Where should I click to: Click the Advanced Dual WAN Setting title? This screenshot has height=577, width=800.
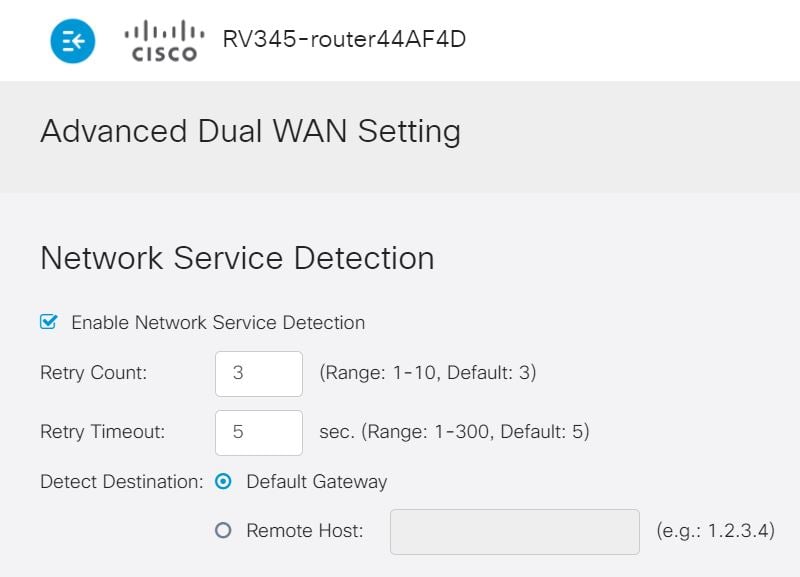coord(250,132)
